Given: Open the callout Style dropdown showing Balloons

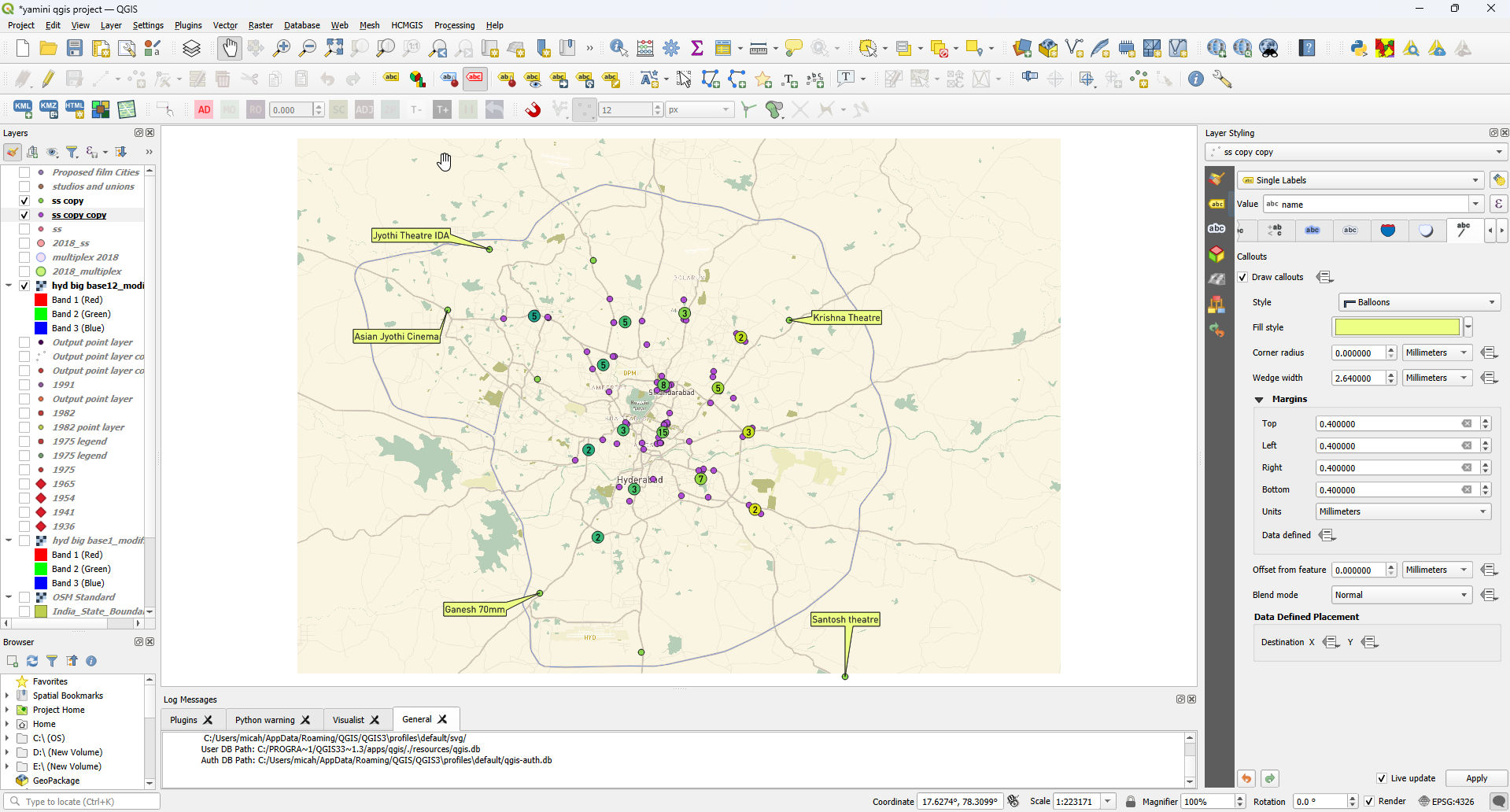Looking at the screenshot, I should coord(1419,302).
